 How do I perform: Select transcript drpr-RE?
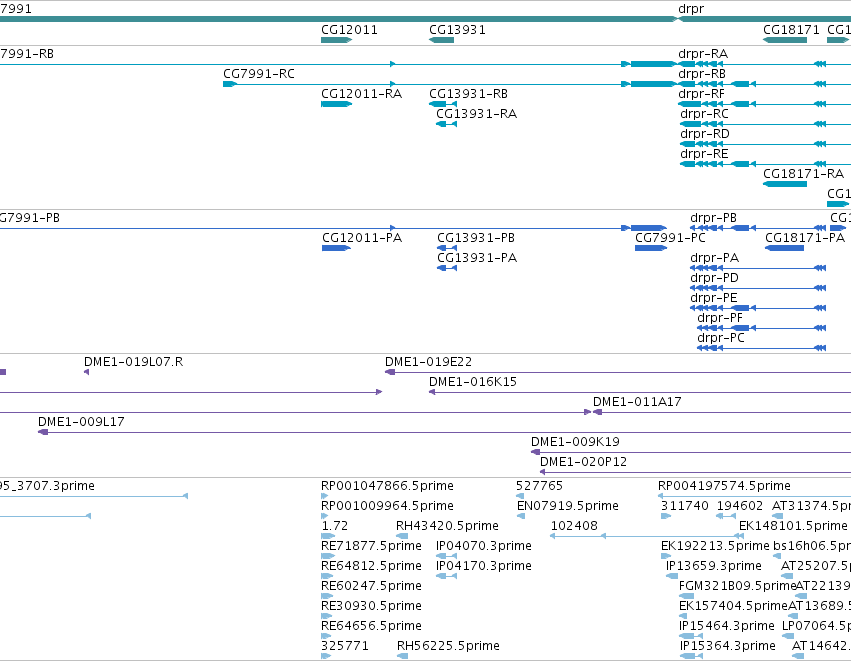coord(704,154)
